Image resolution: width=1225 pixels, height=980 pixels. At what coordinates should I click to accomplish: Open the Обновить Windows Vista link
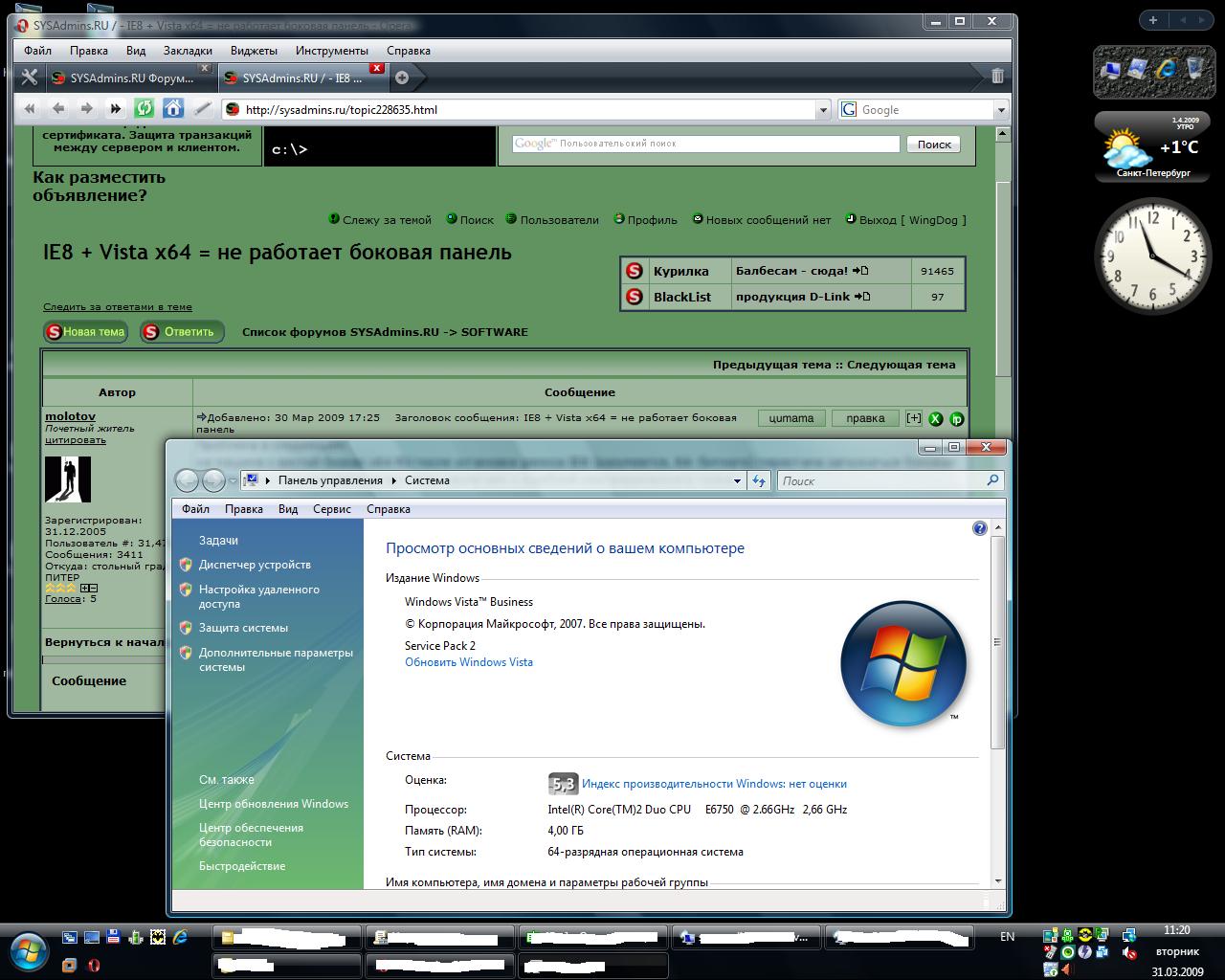[469, 662]
